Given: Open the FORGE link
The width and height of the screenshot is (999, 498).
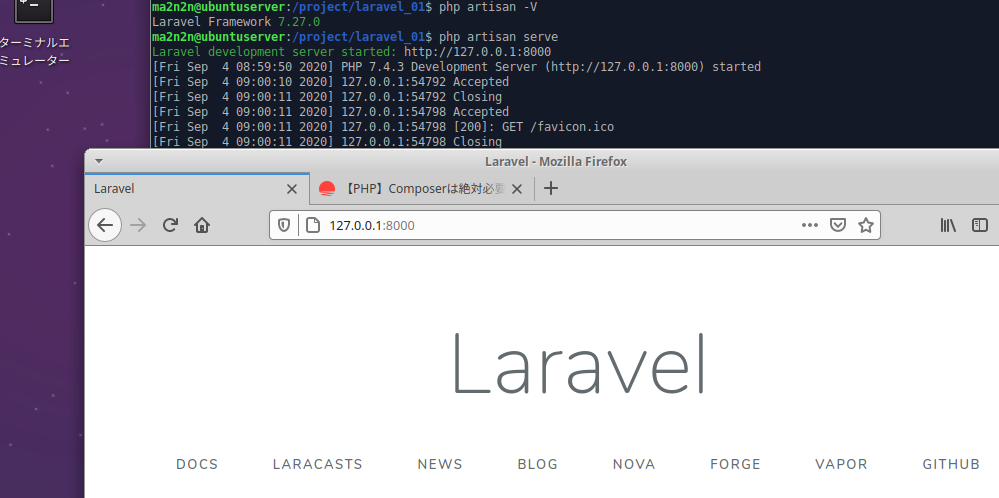Looking at the screenshot, I should tap(736, 464).
